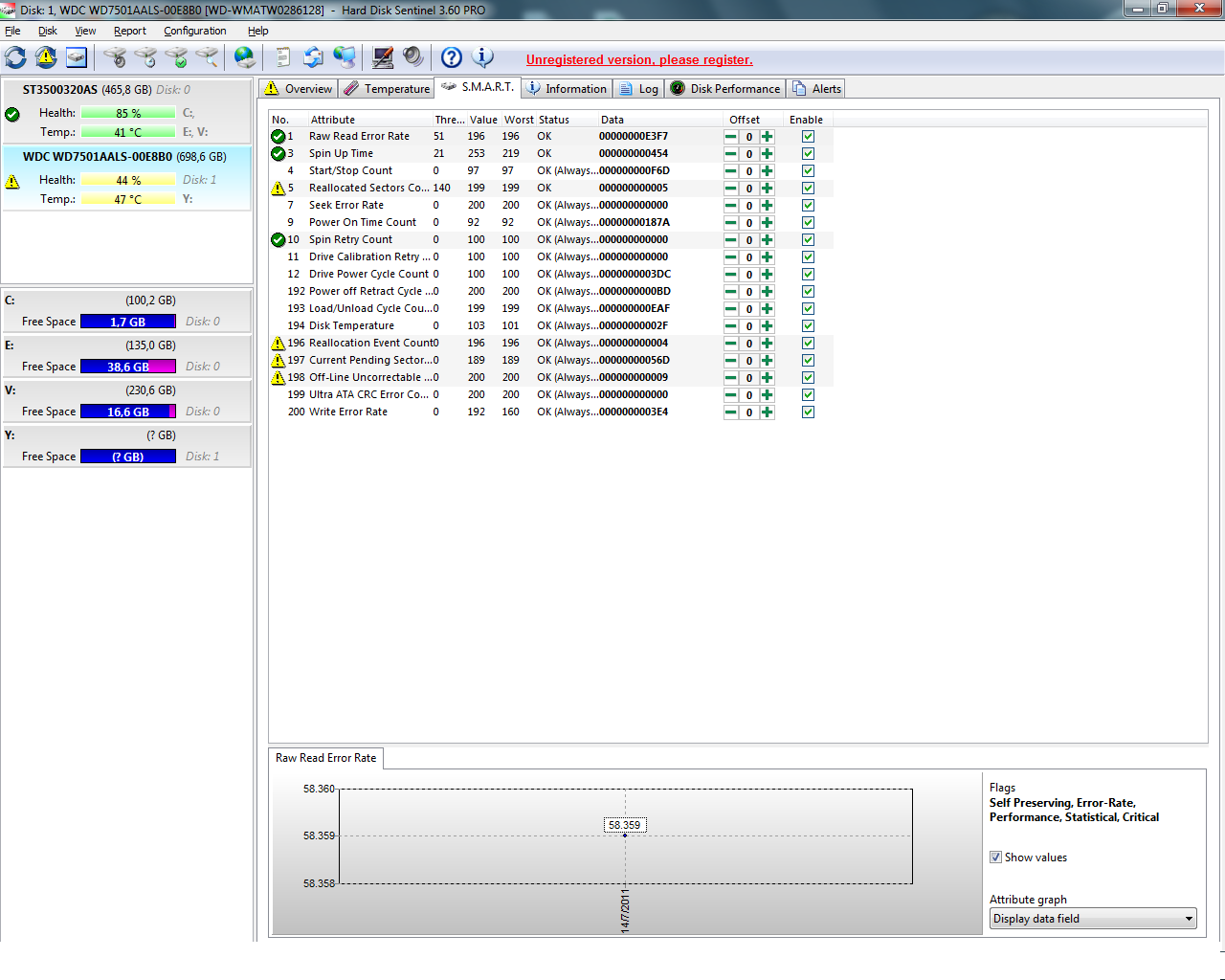Click the E: drive free space bar
The width and height of the screenshot is (1225, 980).
[x=128, y=367]
